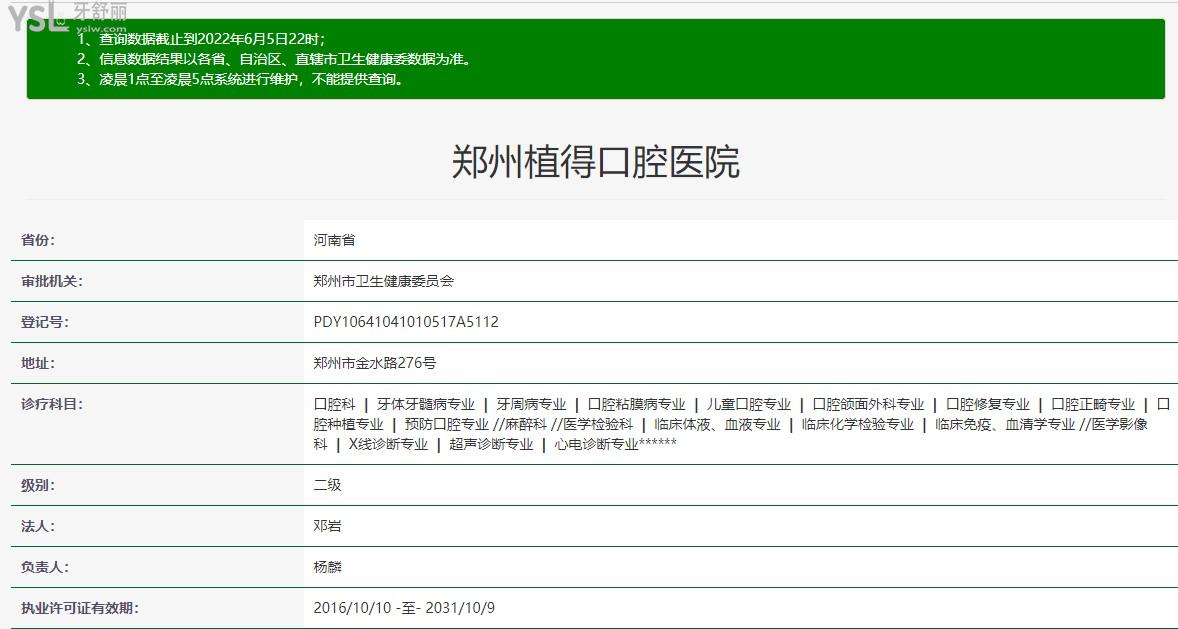Click 牙周病专业 in the departments list
Image resolution: width=1178 pixels, height=629 pixels.
531,404
